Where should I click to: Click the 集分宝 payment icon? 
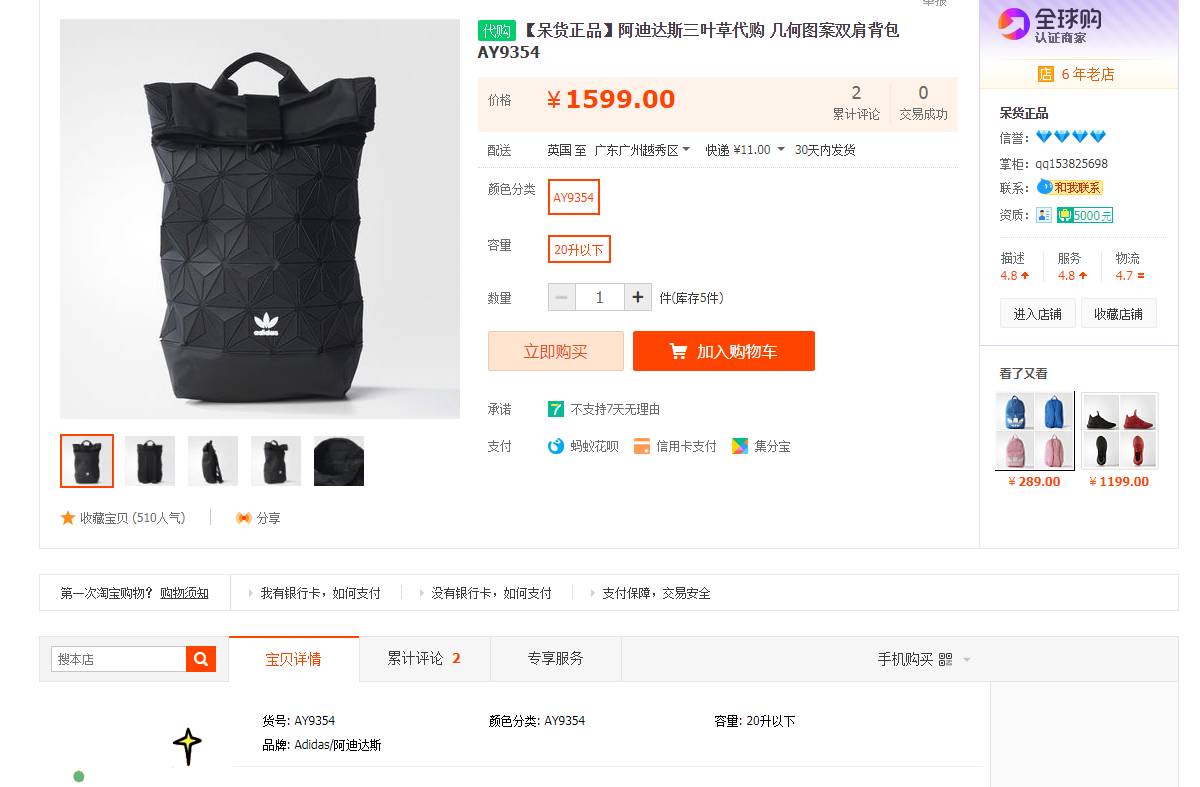coord(740,446)
